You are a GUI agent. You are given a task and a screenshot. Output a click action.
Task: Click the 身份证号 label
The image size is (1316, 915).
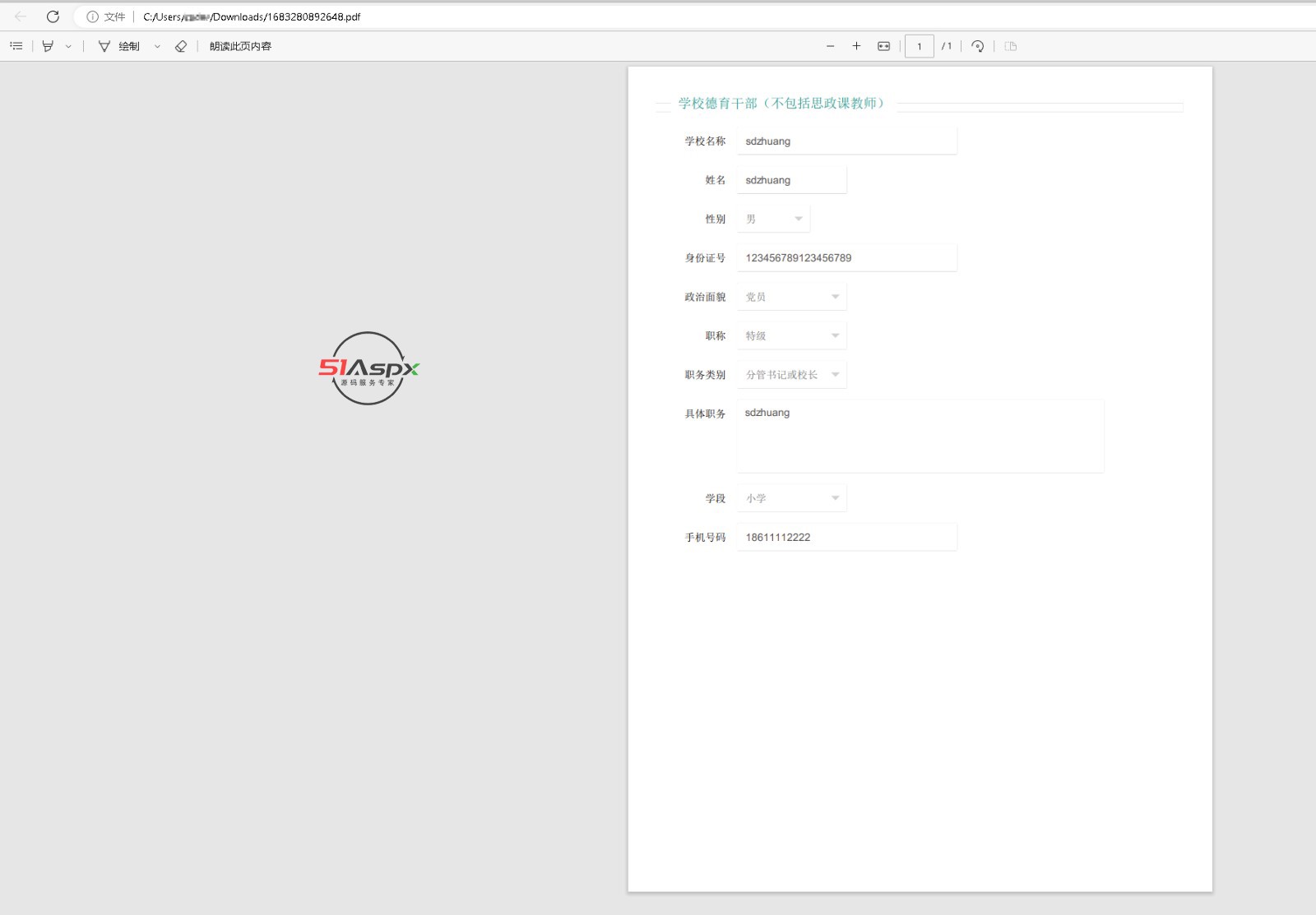tap(705, 258)
